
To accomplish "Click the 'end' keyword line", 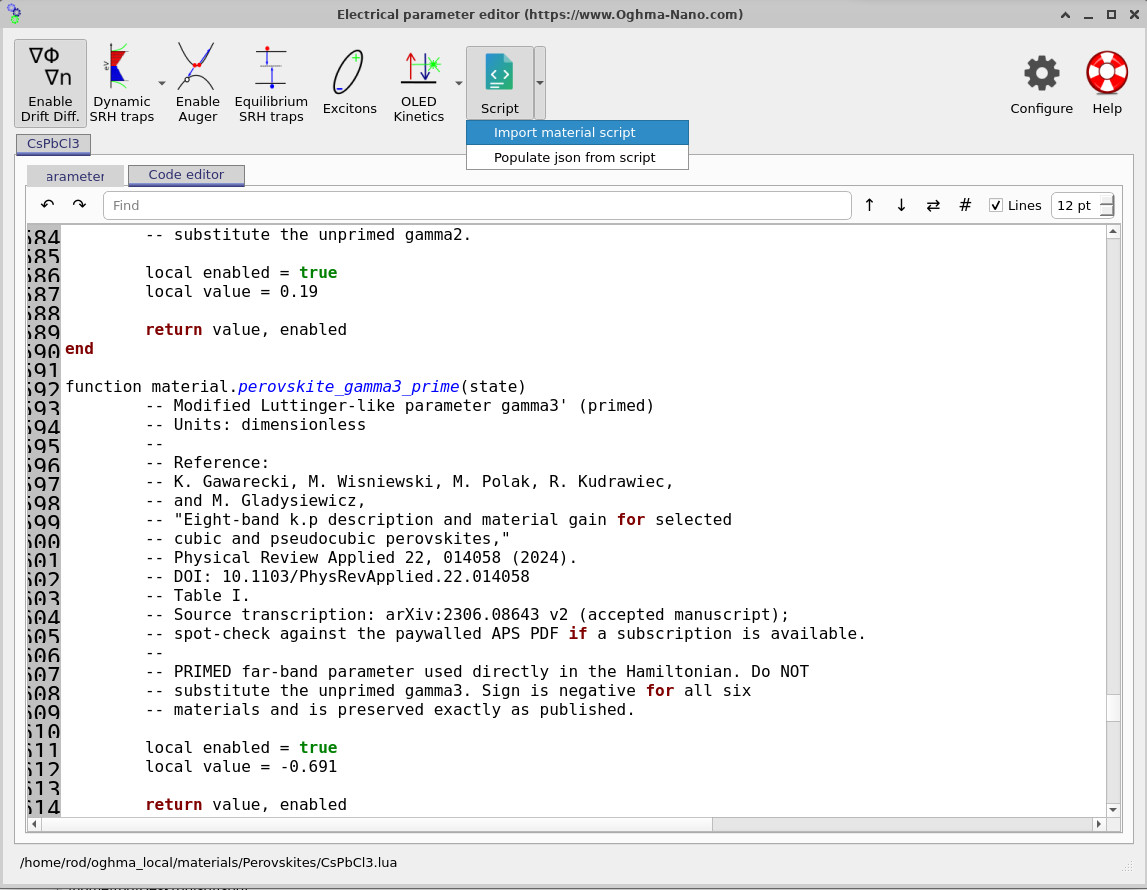I will point(79,348).
